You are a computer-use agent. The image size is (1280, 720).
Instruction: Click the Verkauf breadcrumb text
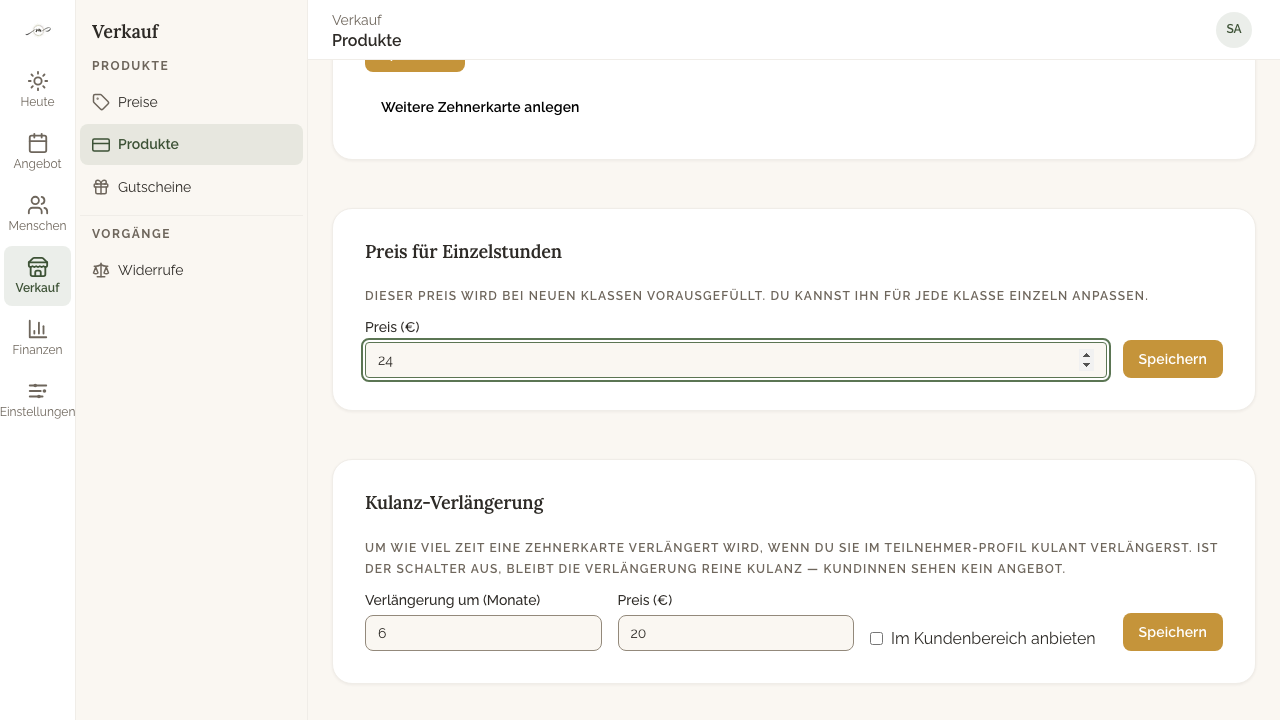(357, 20)
